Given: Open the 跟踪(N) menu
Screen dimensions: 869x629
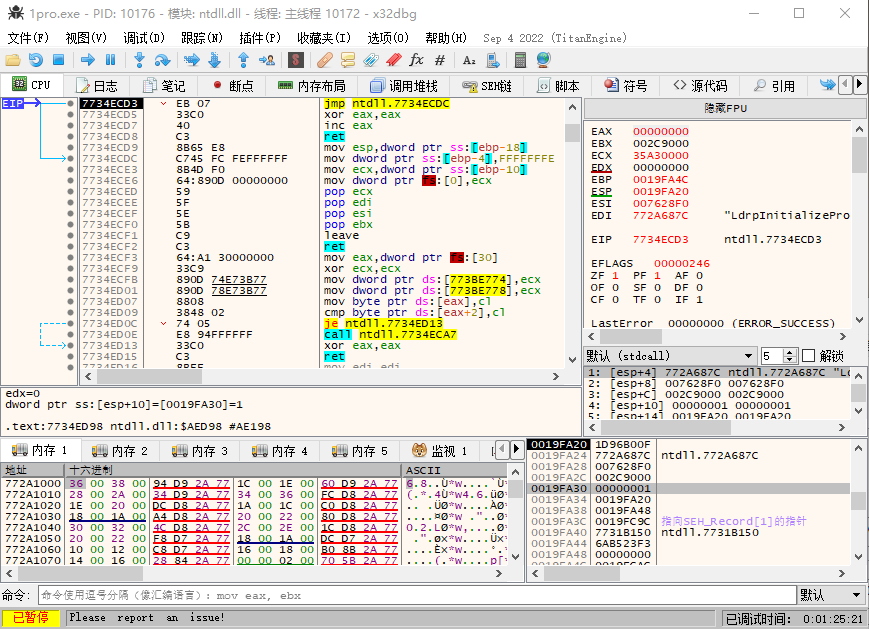Looking at the screenshot, I should [x=202, y=38].
